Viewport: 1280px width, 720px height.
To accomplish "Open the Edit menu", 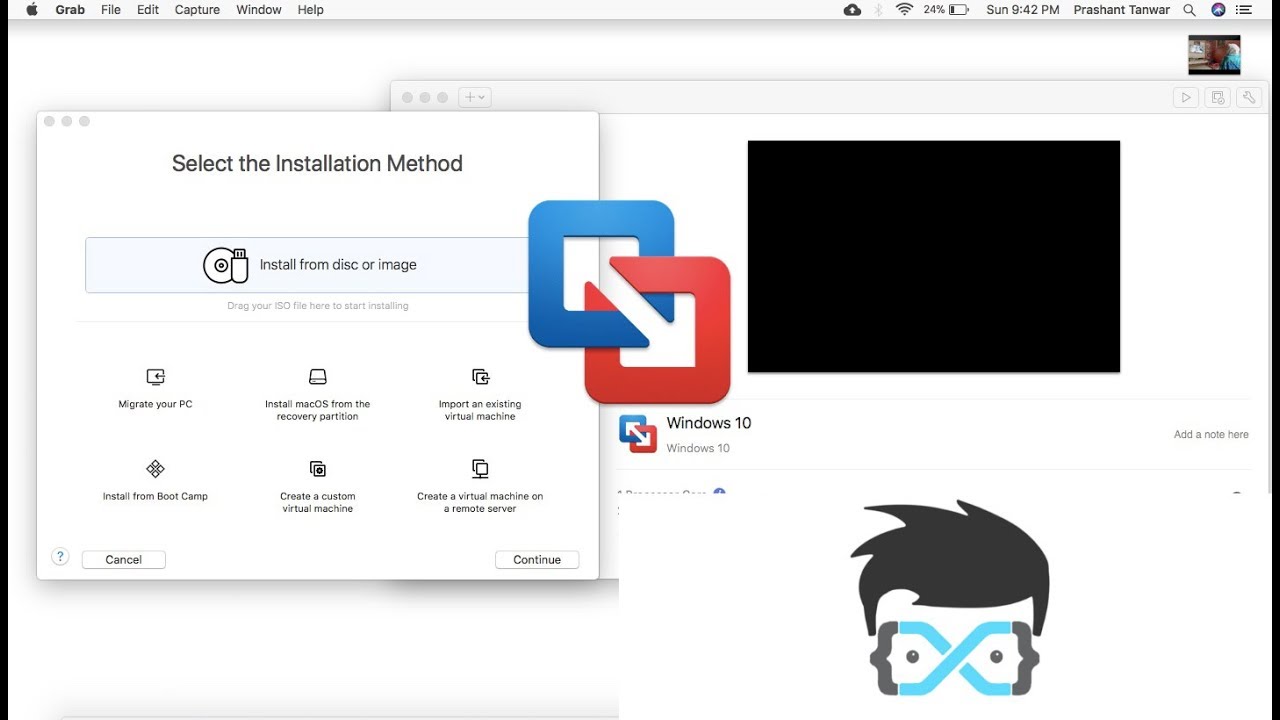I will (148, 9).
